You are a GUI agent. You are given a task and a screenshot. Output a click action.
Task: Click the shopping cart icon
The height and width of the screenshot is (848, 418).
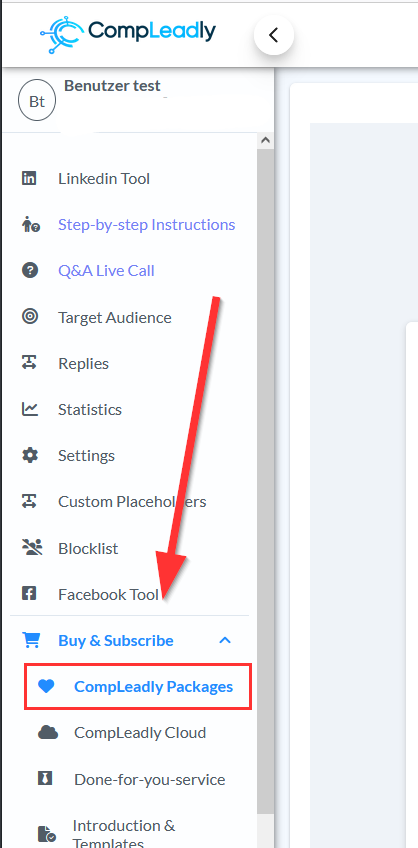pos(31,640)
